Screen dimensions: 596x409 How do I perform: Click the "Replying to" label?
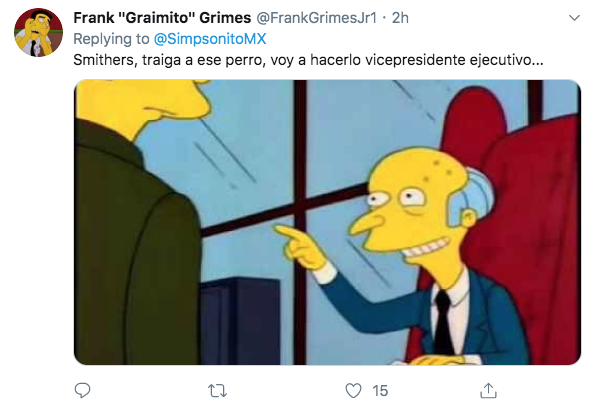(111, 39)
